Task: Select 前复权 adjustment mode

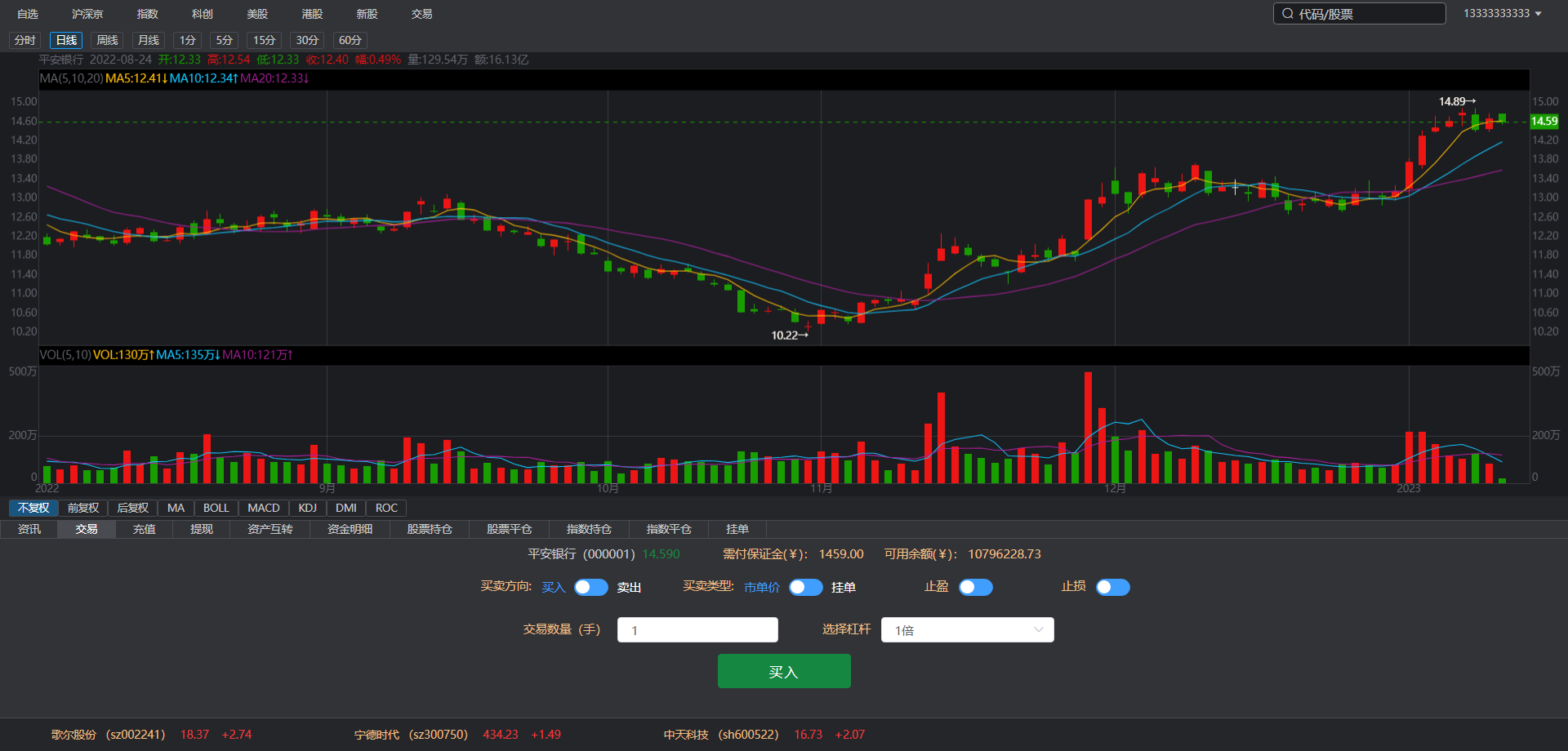Action: (x=83, y=508)
